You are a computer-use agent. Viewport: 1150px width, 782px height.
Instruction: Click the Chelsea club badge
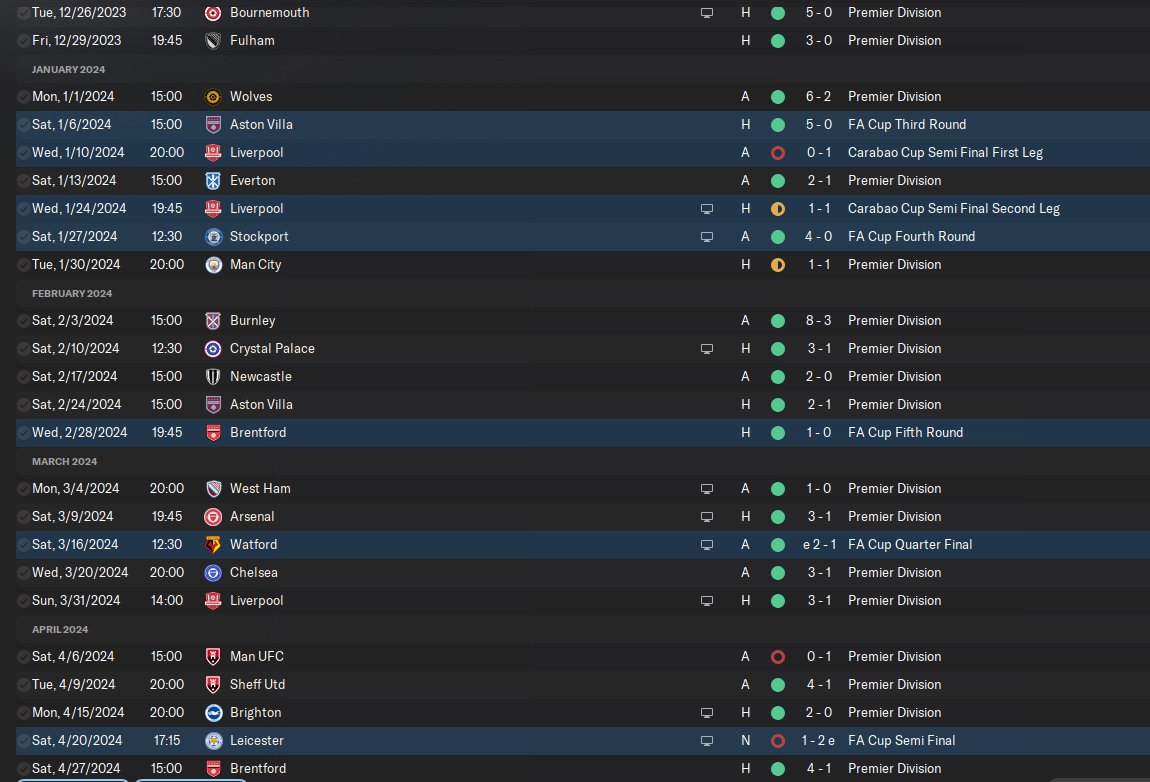[212, 573]
